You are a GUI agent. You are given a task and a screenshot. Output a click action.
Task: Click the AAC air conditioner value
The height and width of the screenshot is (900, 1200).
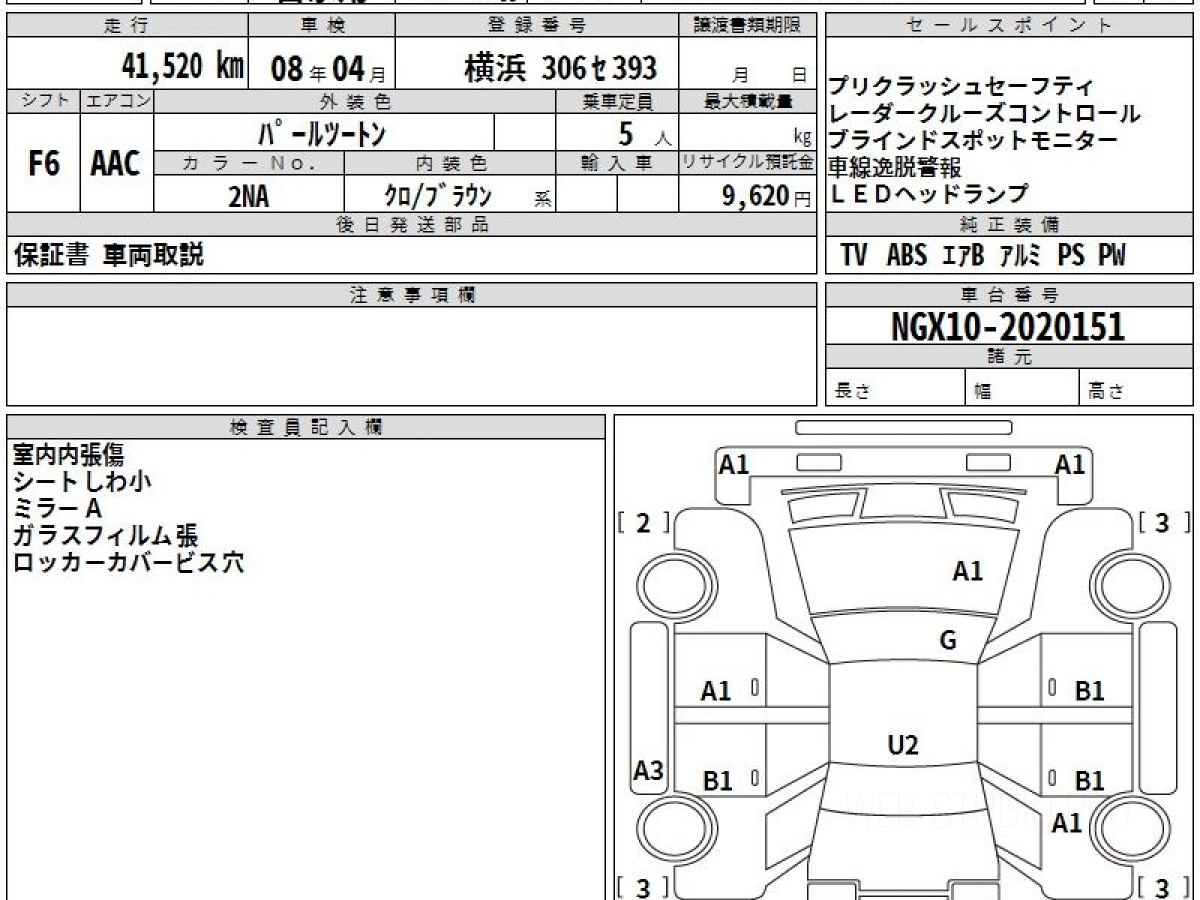click(116, 164)
